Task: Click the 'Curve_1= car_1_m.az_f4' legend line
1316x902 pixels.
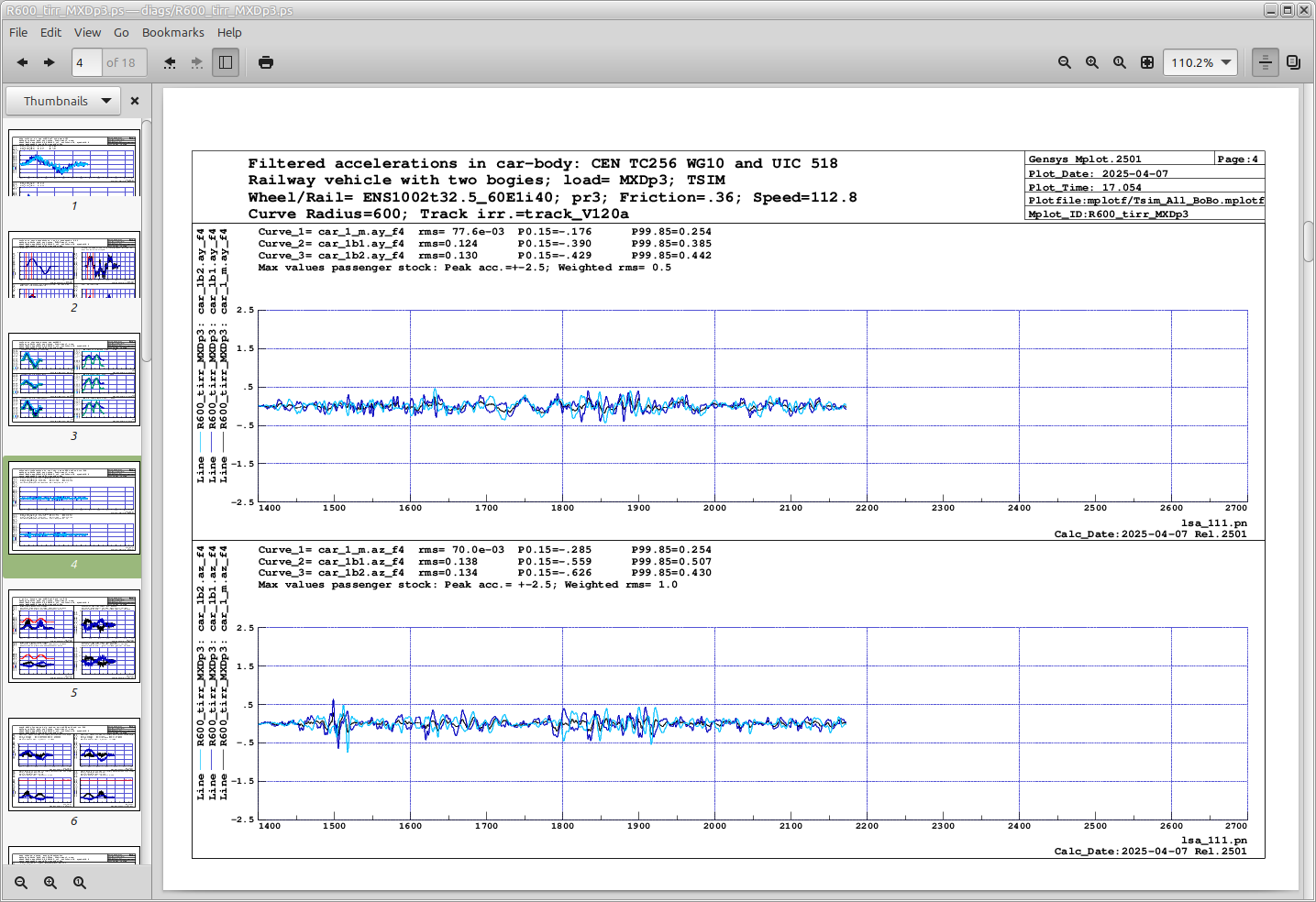Action: tap(485, 550)
